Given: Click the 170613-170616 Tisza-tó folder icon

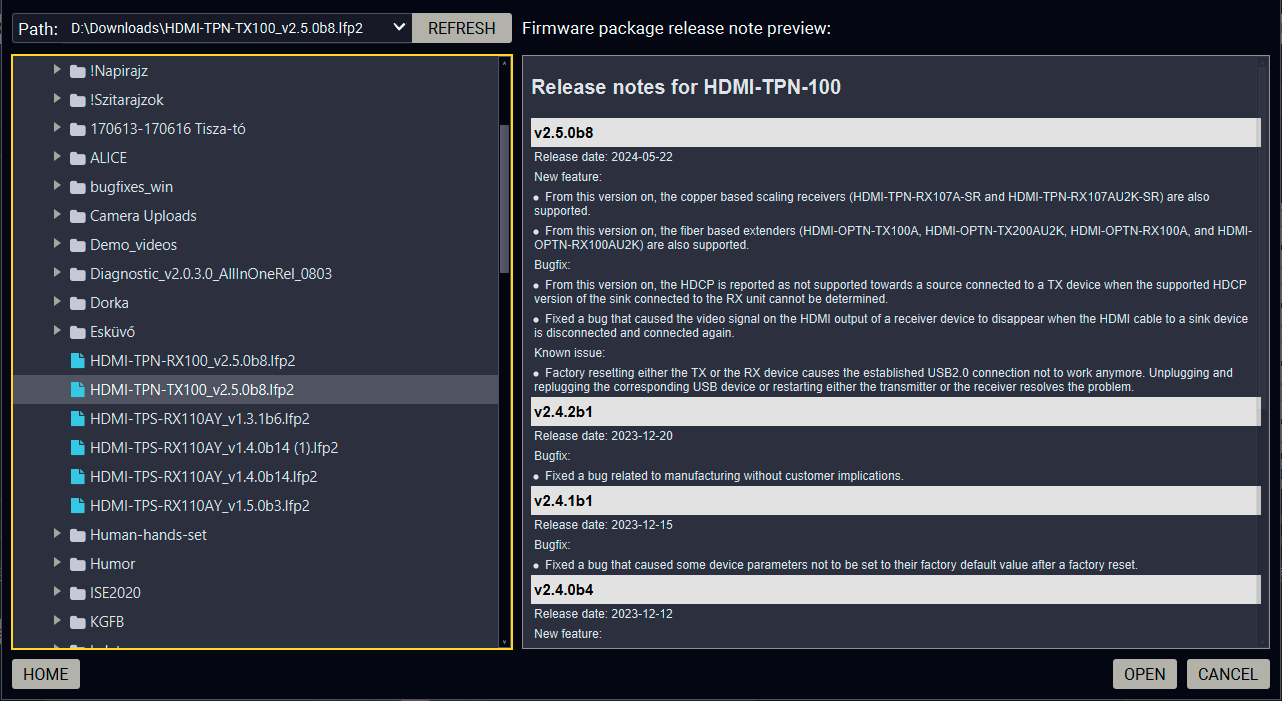Looking at the screenshot, I should click(78, 129).
